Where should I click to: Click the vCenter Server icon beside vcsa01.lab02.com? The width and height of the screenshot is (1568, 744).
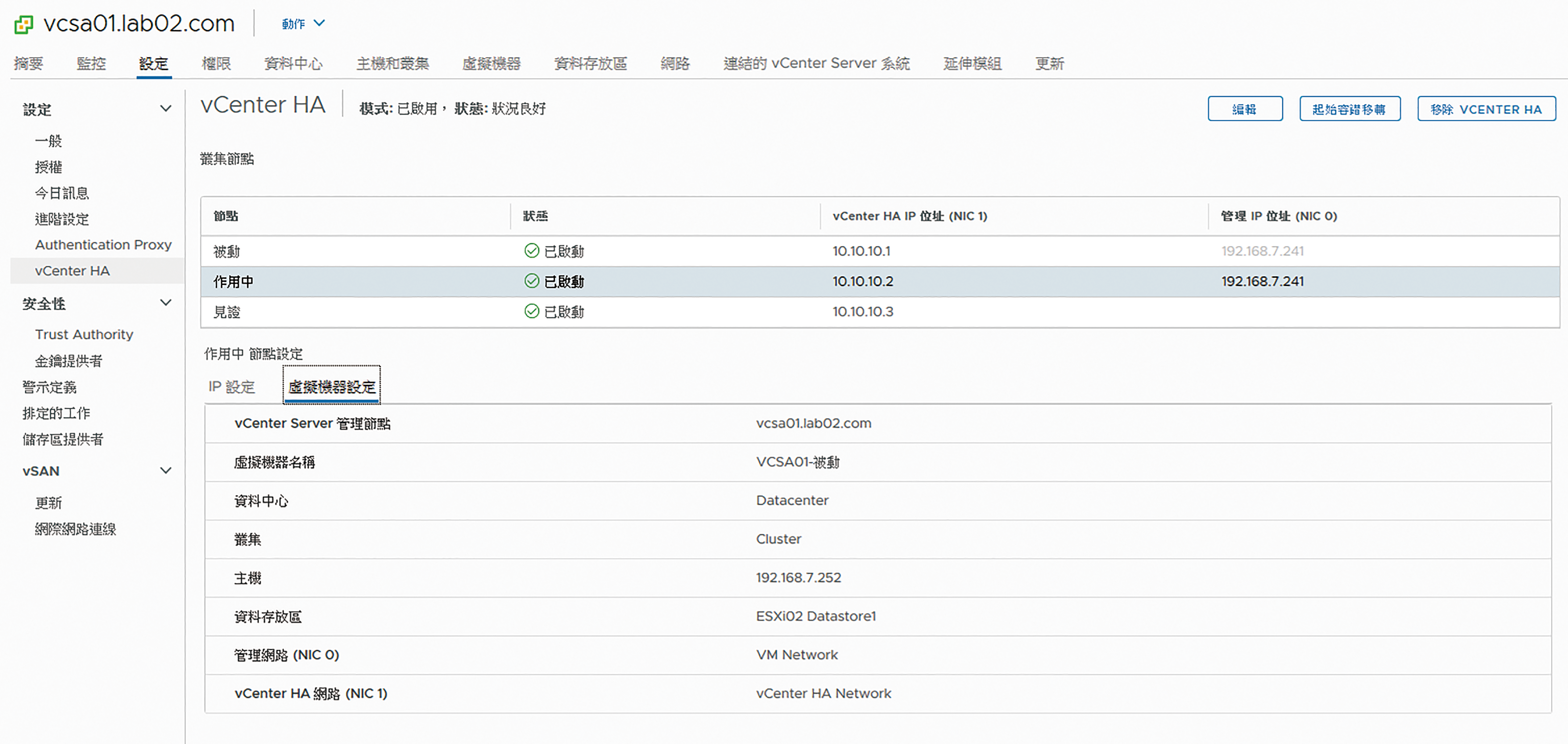coord(24,24)
